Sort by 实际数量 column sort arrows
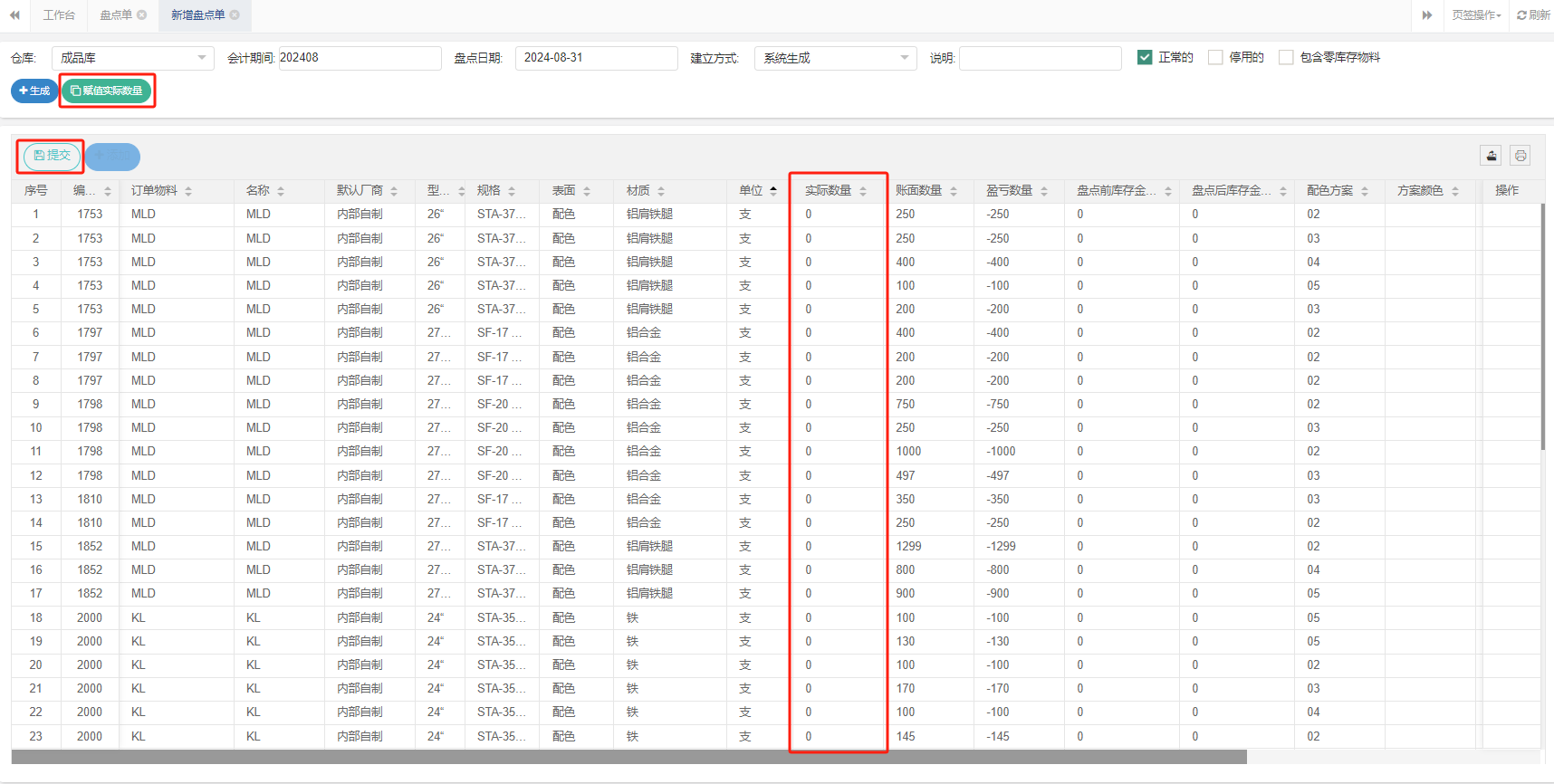The image size is (1554, 784). [863, 191]
